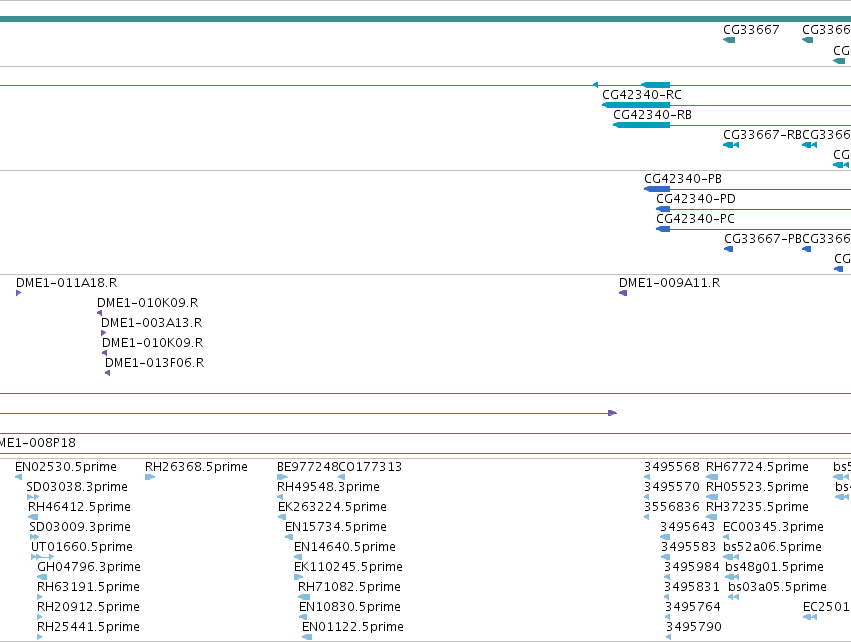Select the DME1-013F06.R feature label
Screen dimensions: 851x642
155,363
